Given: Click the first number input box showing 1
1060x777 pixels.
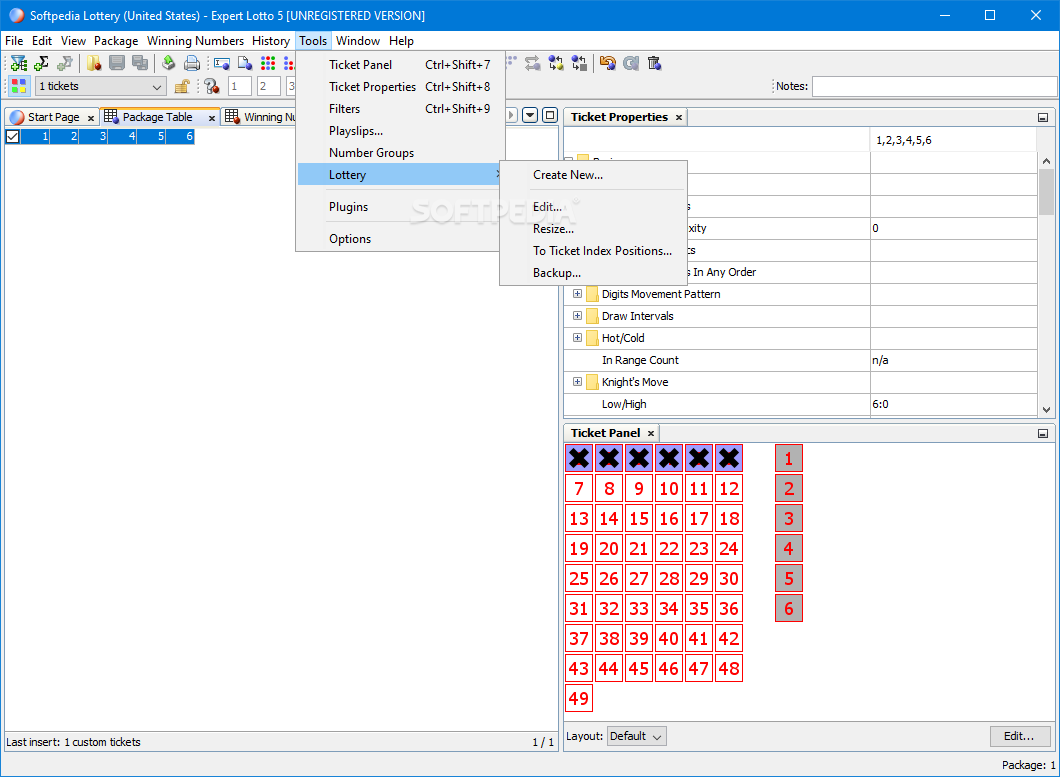Looking at the screenshot, I should [x=240, y=86].
